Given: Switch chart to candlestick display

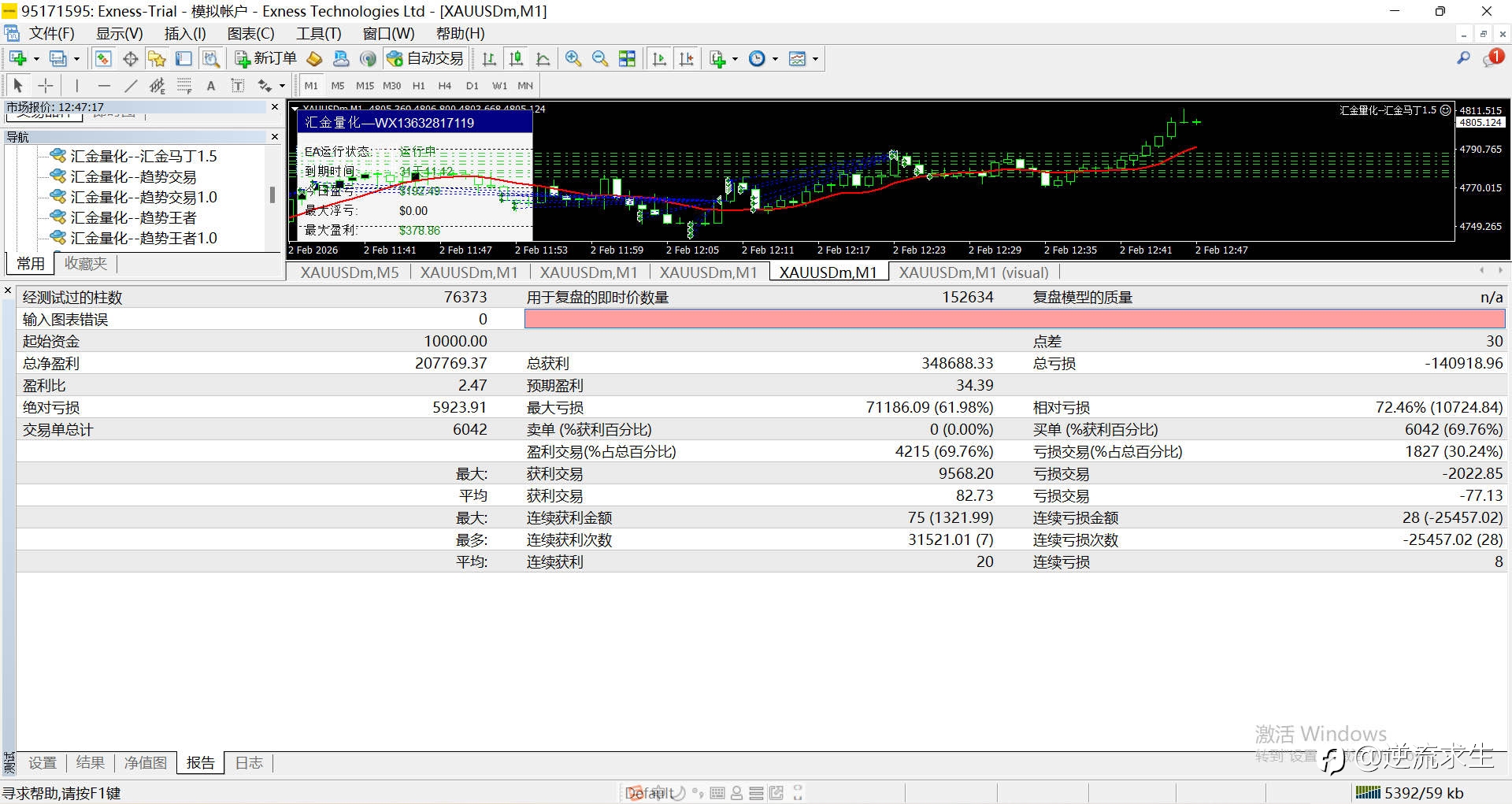Looking at the screenshot, I should pyautogui.click(x=516, y=59).
